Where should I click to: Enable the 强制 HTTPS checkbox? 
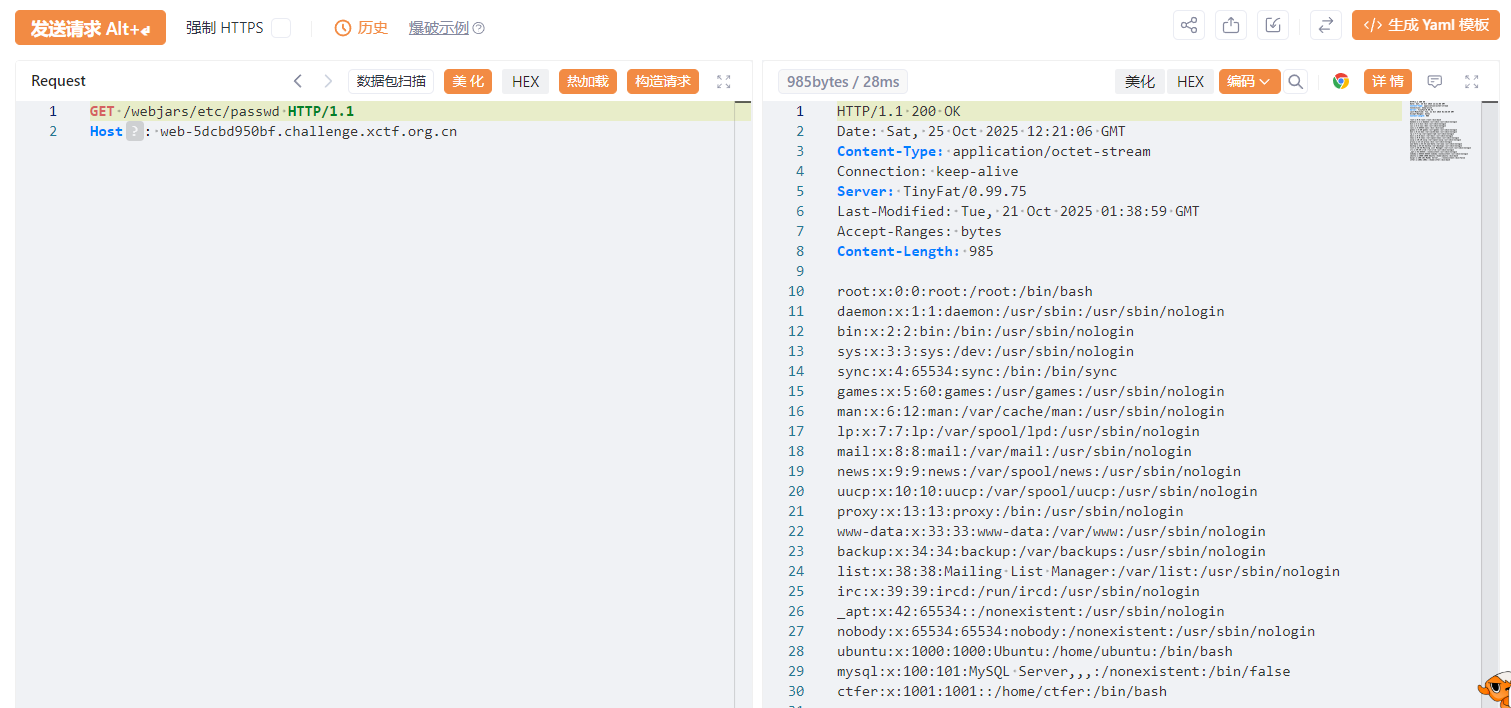point(281,28)
